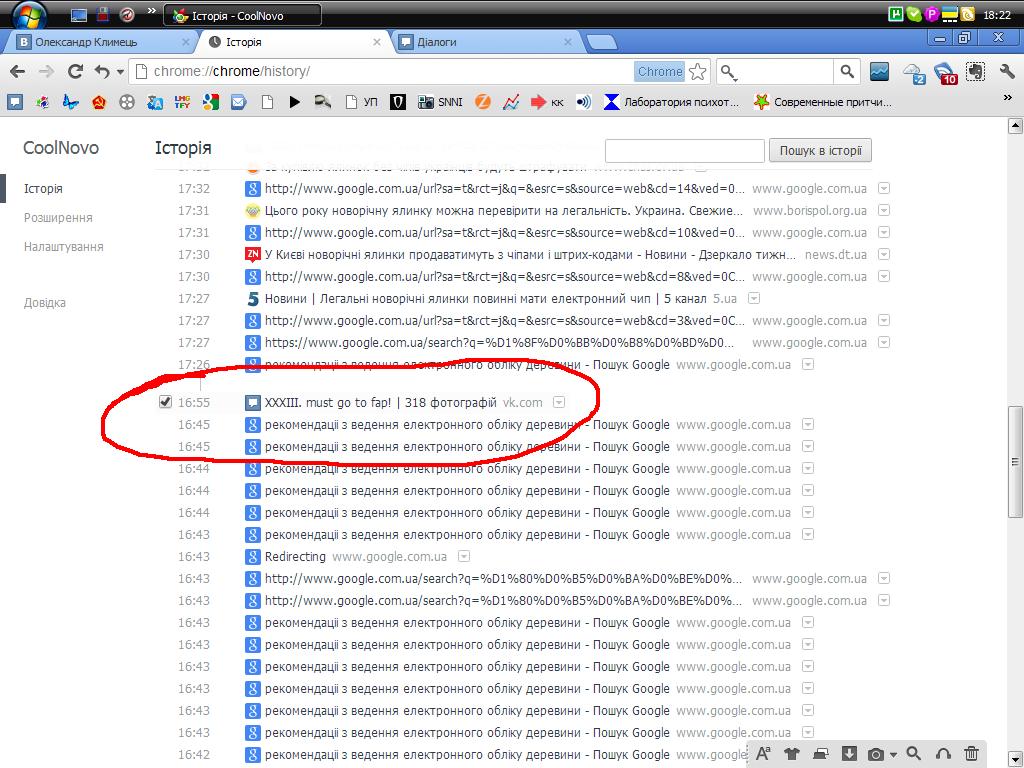This screenshot has height=768, width=1024.
Task: Open the blue chart extension icon
Action: 880,71
